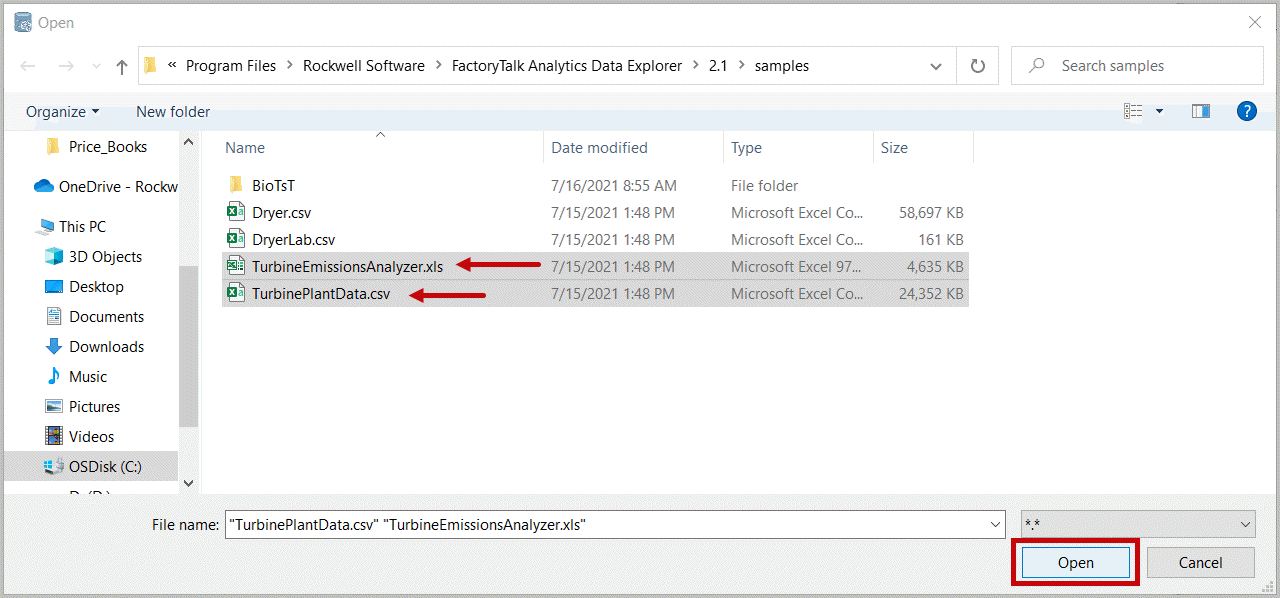Open the Organize menu
1280x598 pixels.
coord(62,111)
